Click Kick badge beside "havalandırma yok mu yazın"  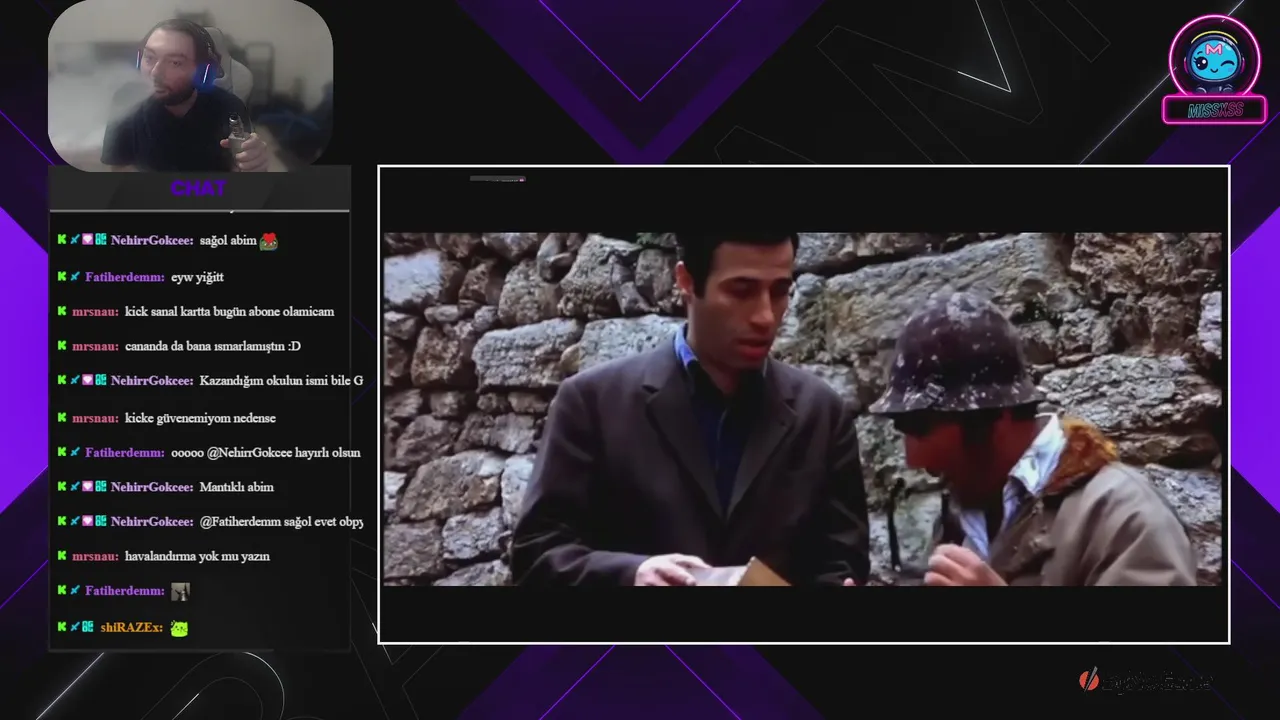[x=62, y=556]
